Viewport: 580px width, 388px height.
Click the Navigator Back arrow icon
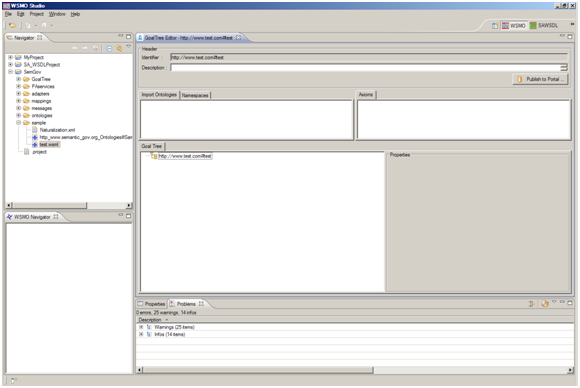(x=75, y=48)
